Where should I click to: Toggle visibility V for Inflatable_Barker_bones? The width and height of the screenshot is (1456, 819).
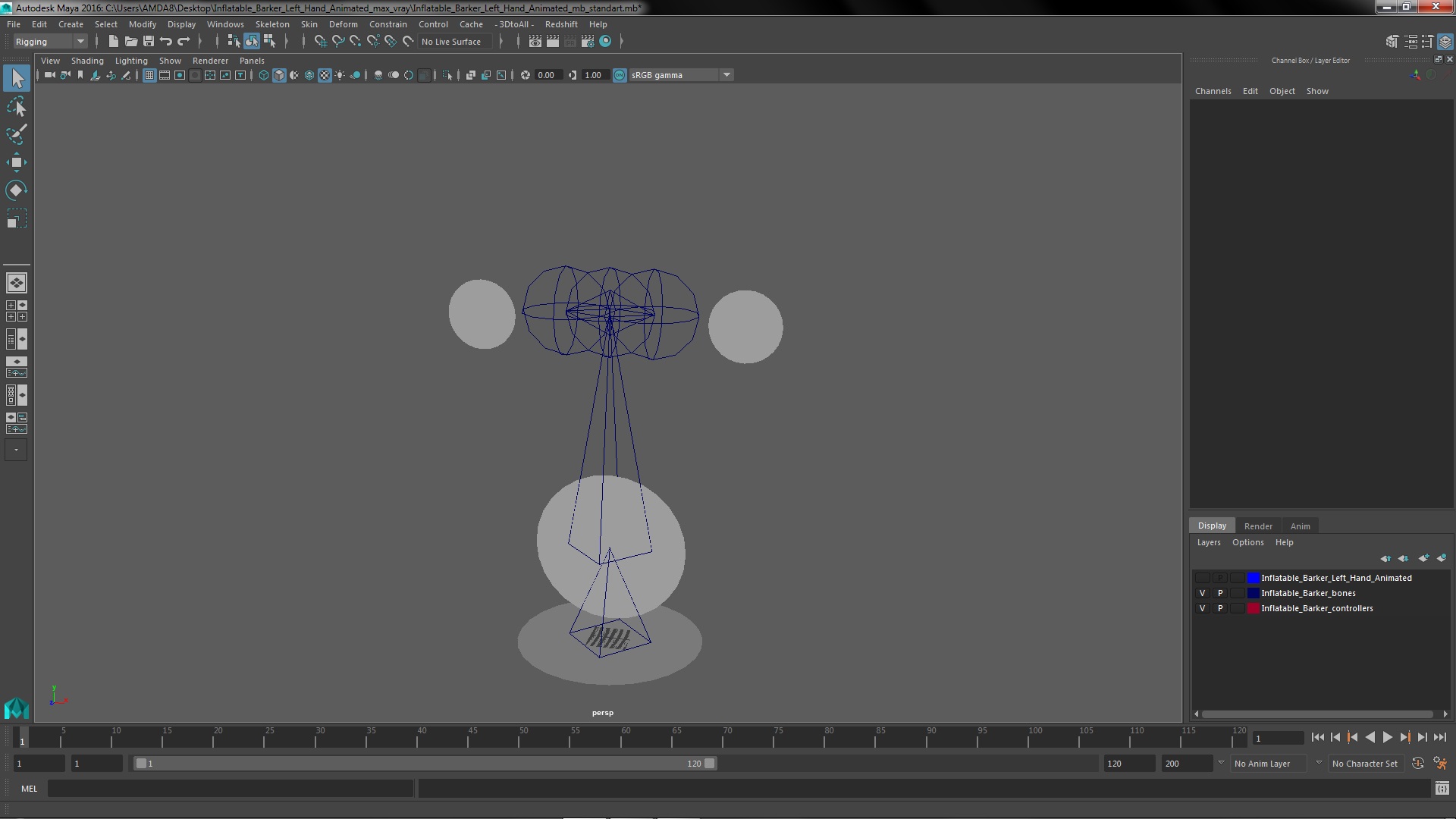coord(1201,593)
